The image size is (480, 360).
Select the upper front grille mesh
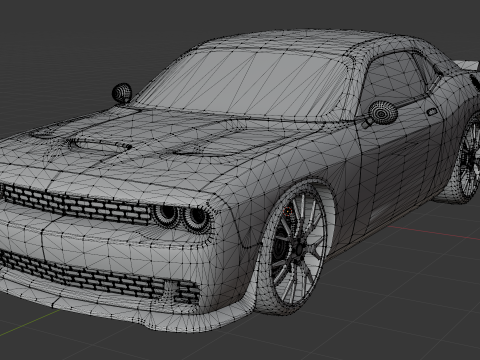click(x=77, y=203)
